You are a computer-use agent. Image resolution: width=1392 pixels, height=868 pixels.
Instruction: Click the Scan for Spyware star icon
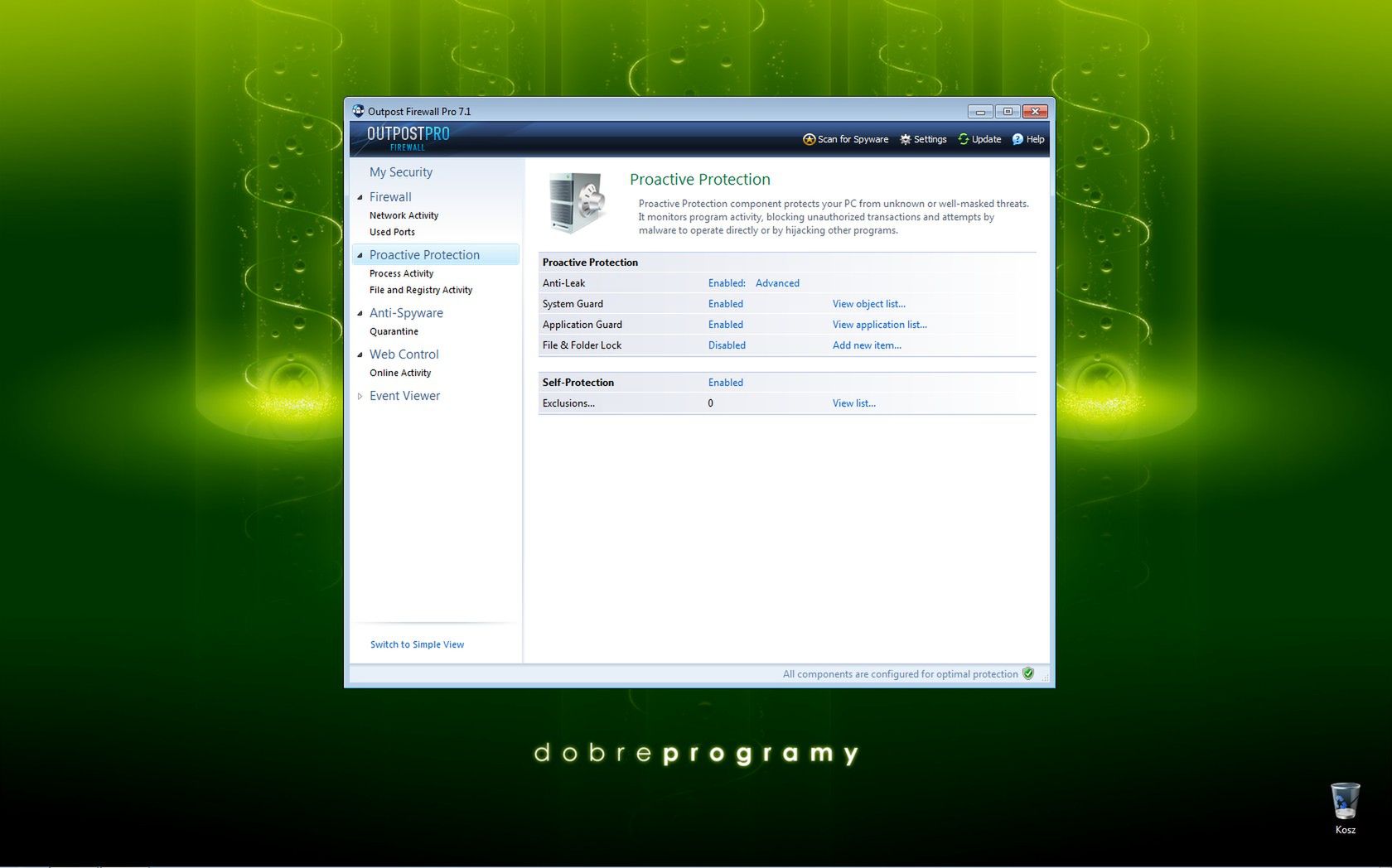[x=809, y=139]
